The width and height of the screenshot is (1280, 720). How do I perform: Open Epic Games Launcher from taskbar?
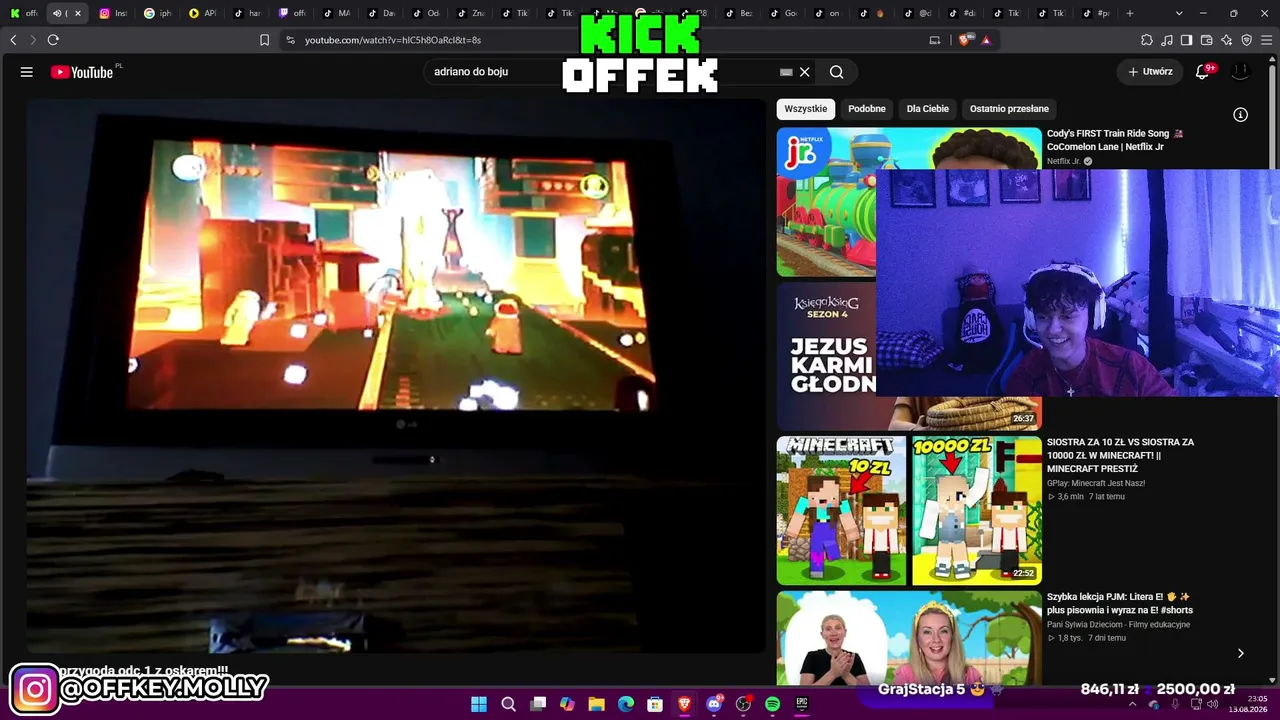pos(802,704)
